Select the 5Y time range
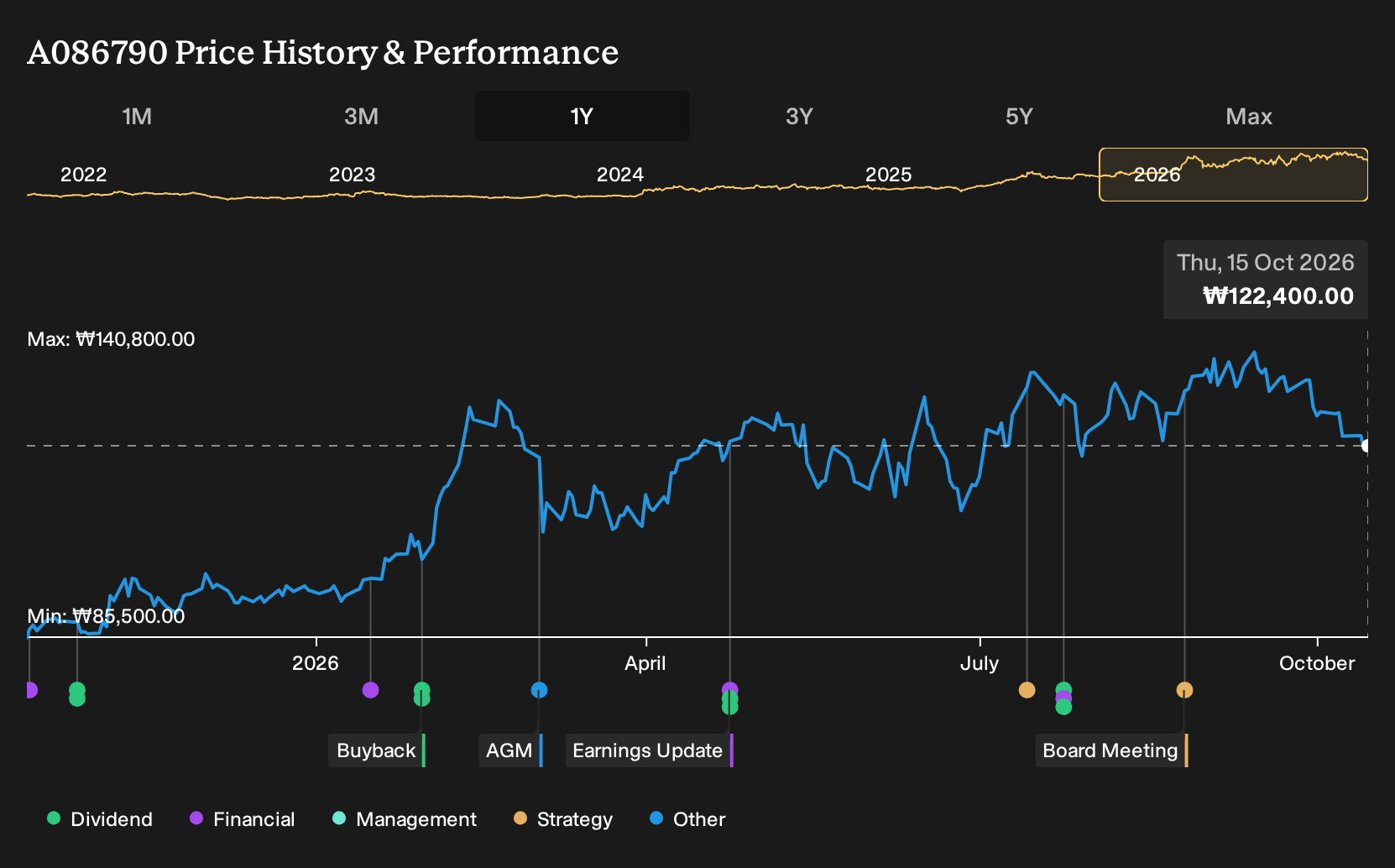 (x=1019, y=116)
